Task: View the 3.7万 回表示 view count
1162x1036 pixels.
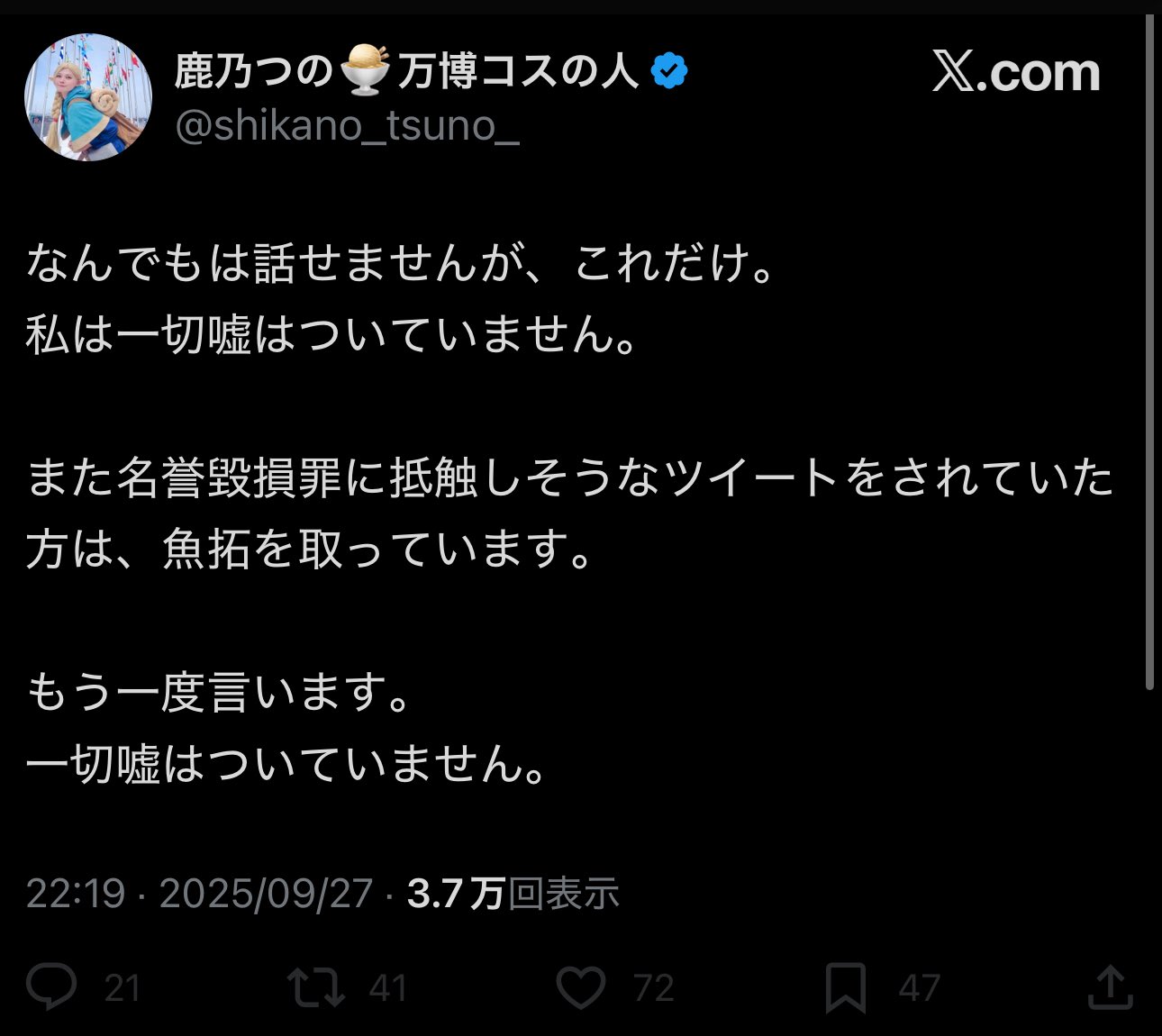Action: click(x=513, y=894)
